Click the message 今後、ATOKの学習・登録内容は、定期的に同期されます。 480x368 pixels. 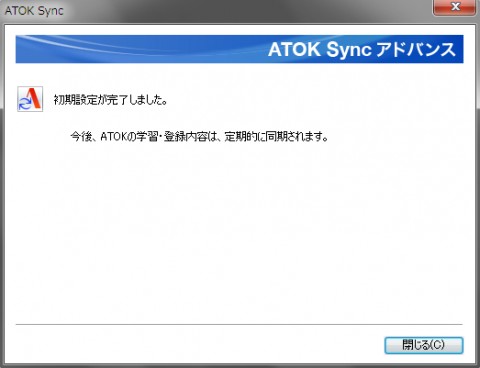199,136
